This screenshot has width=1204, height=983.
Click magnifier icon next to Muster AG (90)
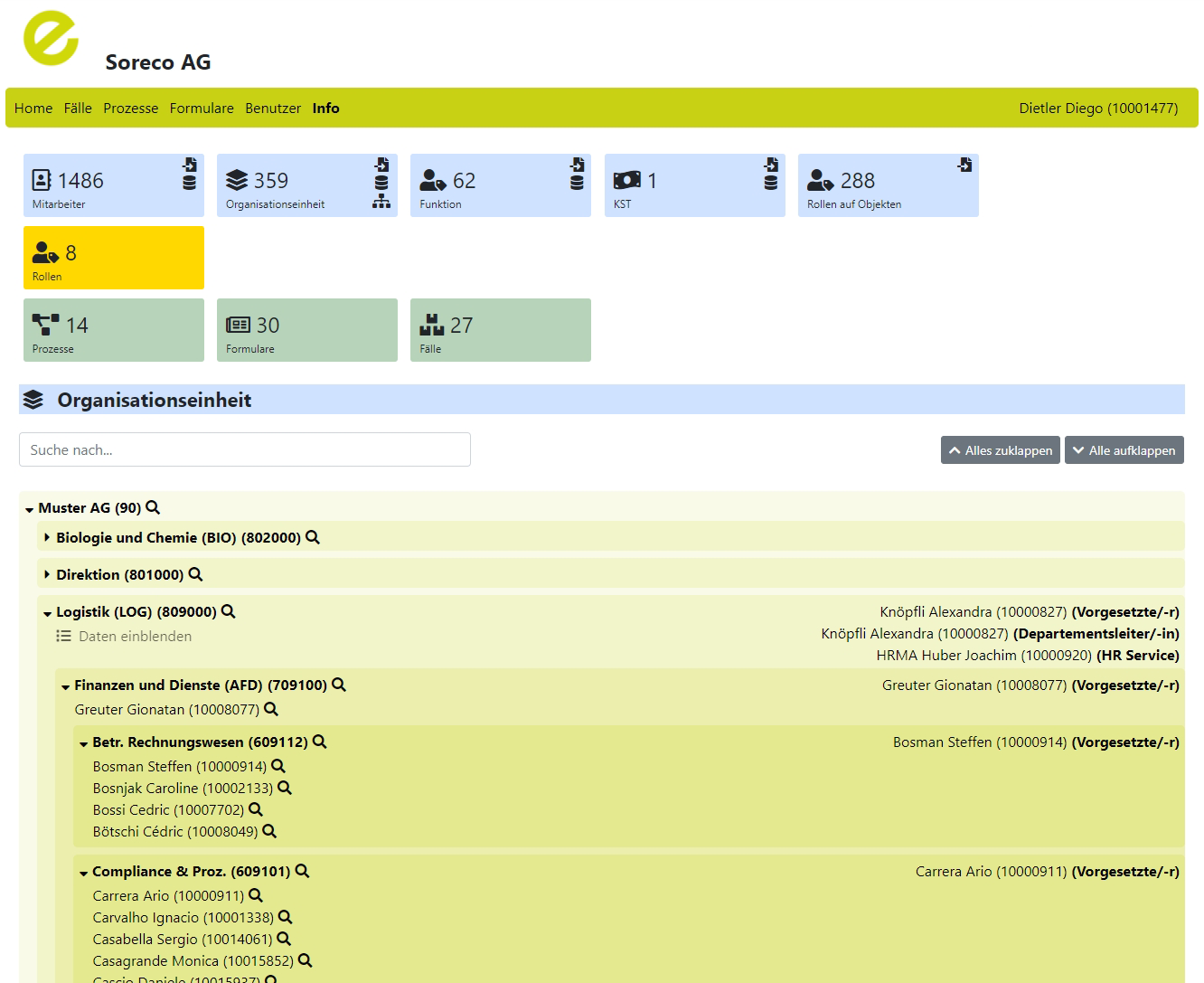tap(154, 507)
